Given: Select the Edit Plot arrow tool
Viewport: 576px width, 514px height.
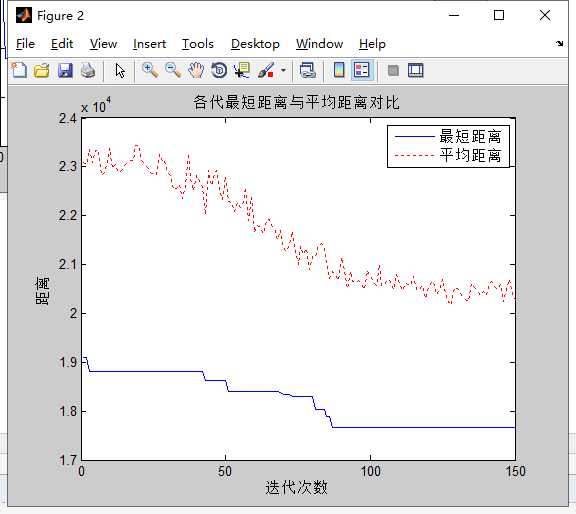Looking at the screenshot, I should coord(120,70).
